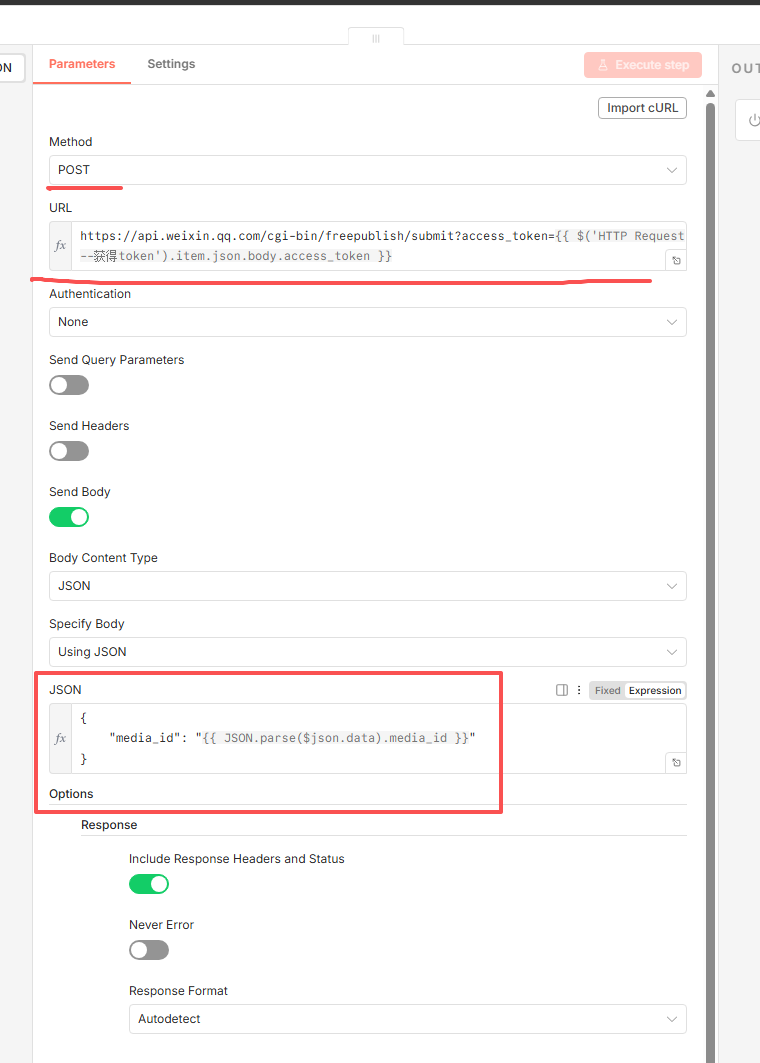Click the fx icon beside the URL

tap(61, 246)
